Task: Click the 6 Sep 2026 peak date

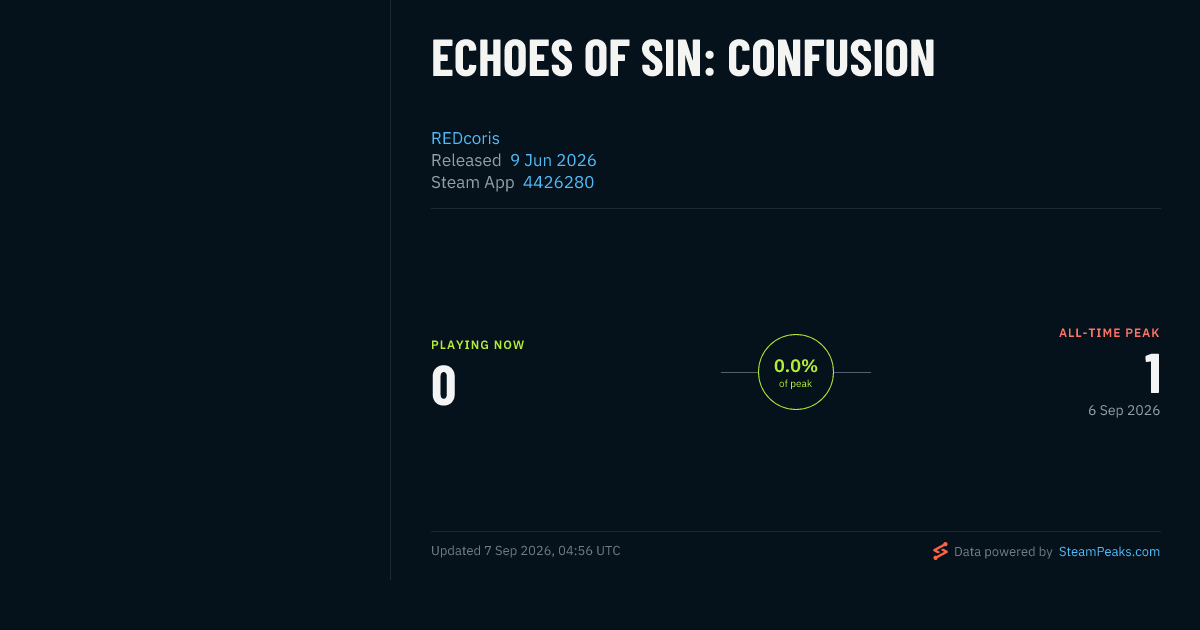Action: pyautogui.click(x=1124, y=410)
